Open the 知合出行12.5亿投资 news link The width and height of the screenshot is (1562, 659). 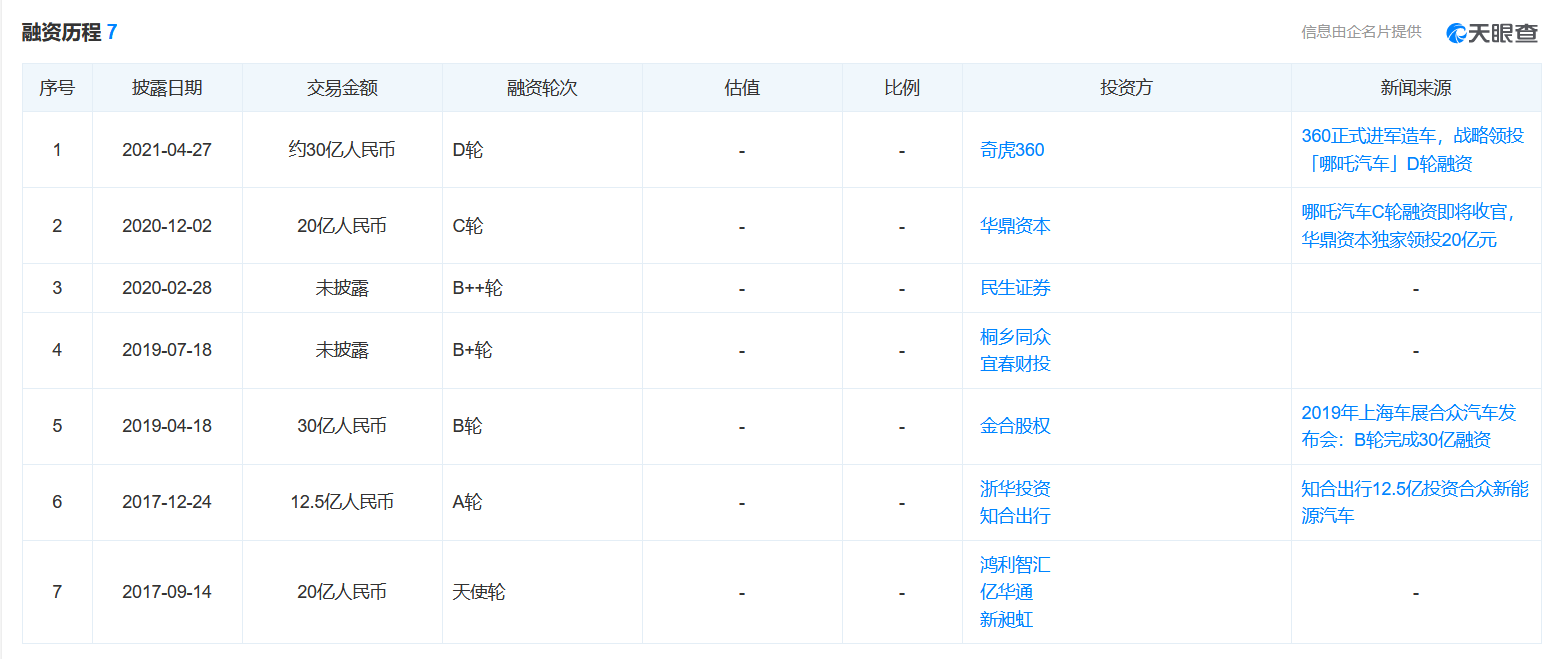1415,502
